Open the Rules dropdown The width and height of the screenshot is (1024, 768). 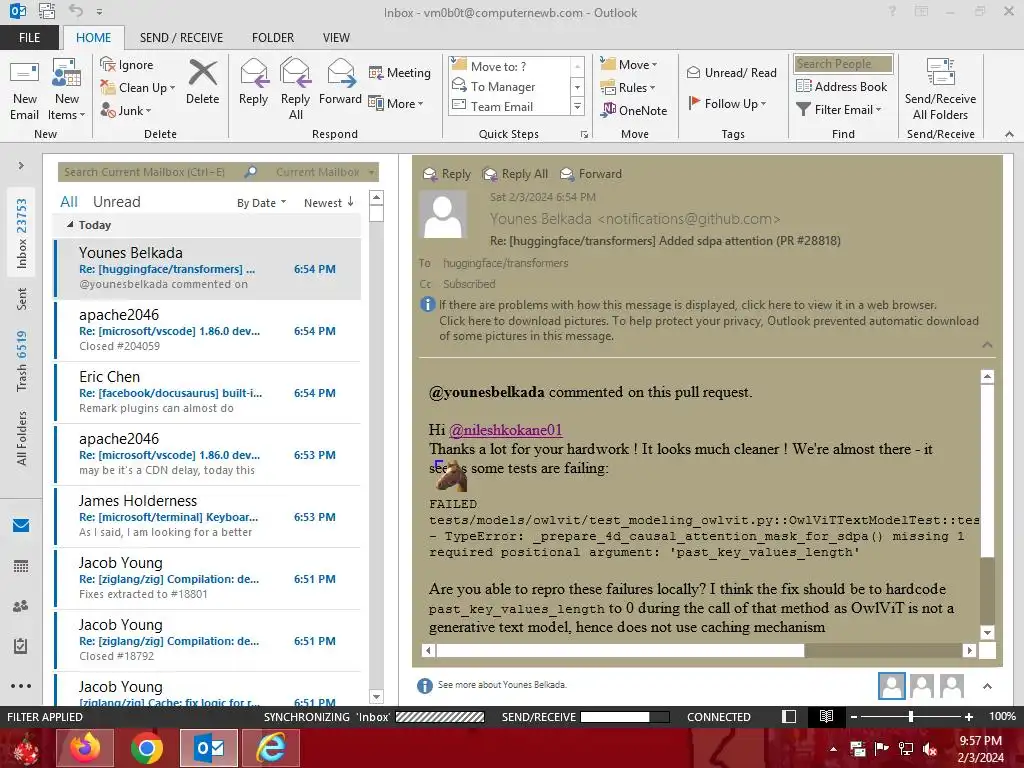click(x=628, y=88)
